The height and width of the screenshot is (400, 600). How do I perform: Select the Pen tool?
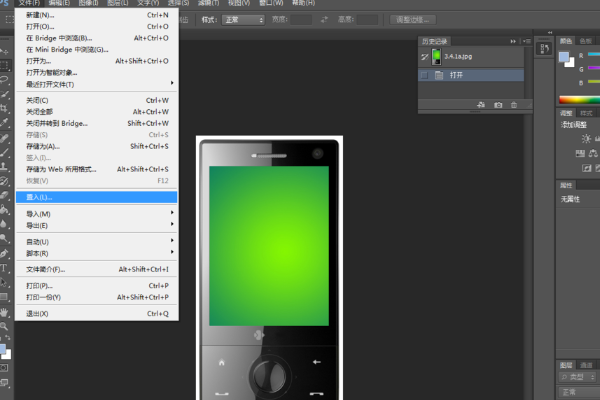coord(5,253)
